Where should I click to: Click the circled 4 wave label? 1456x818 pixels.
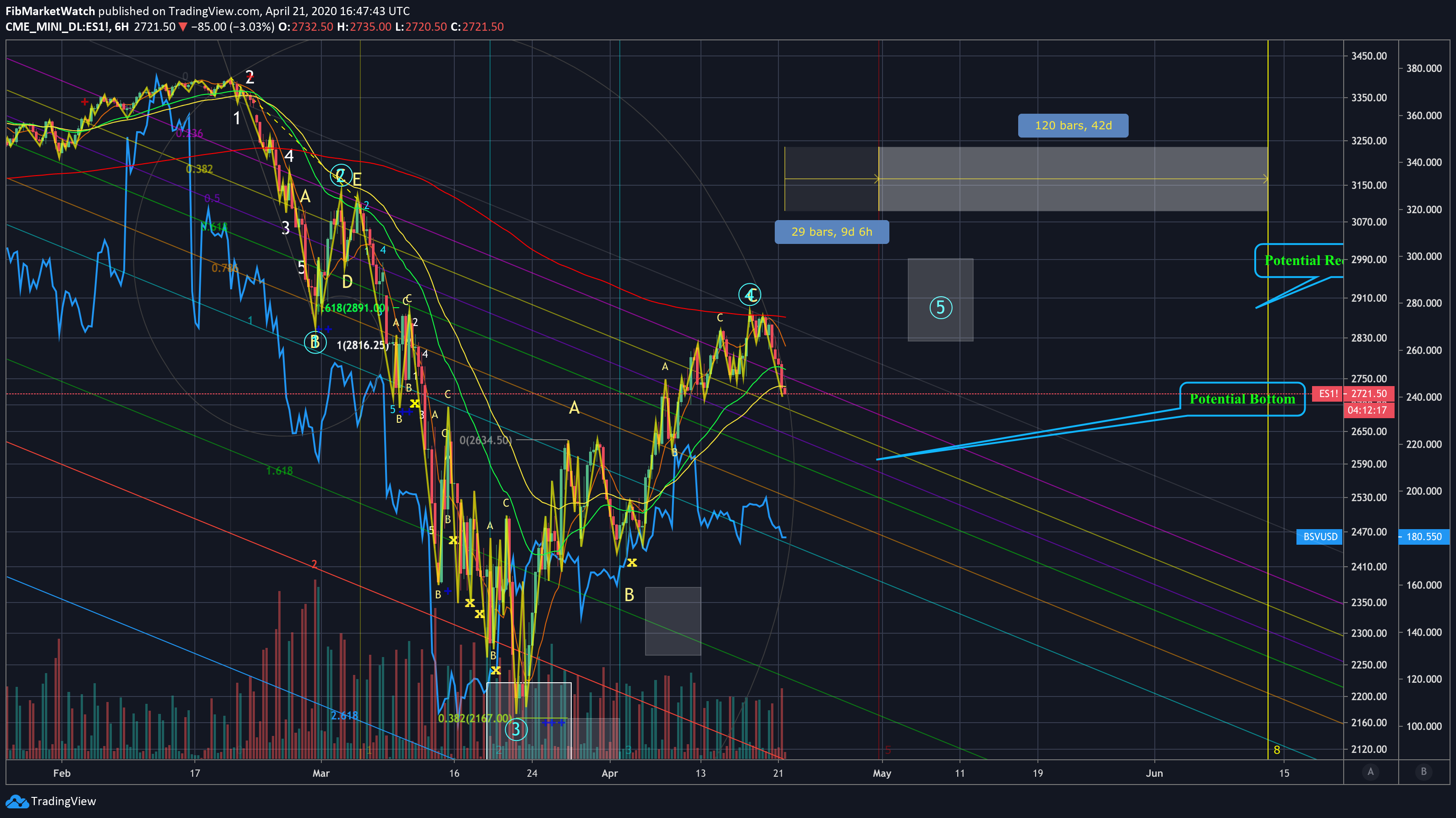coord(750,294)
